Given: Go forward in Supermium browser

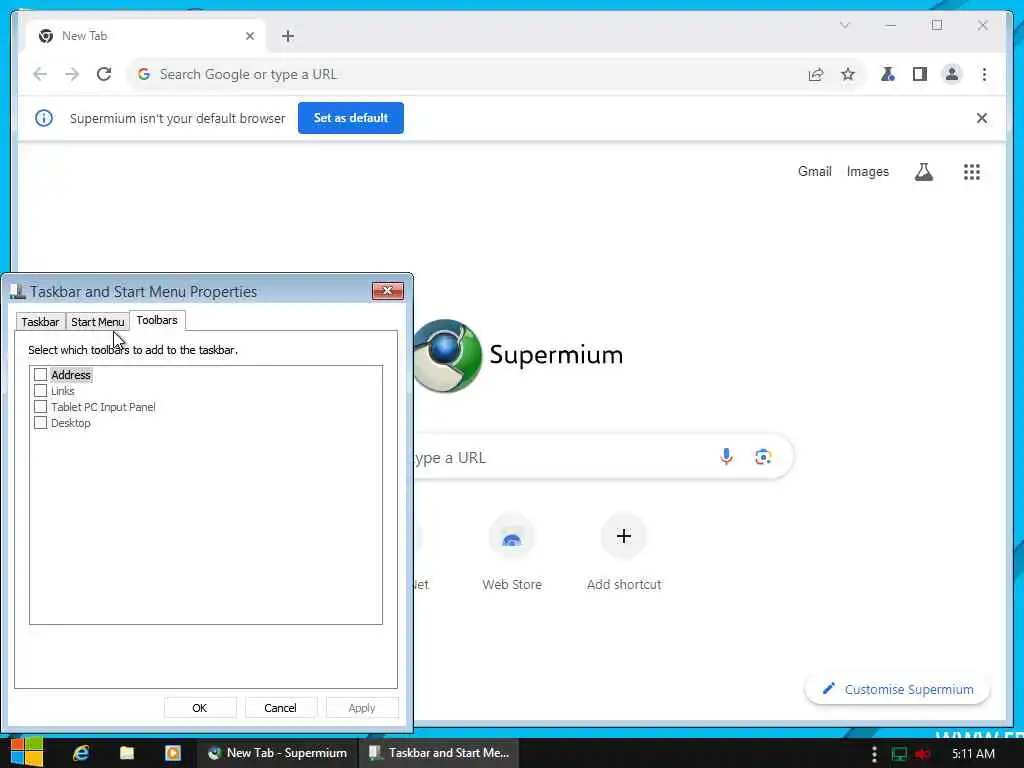Looking at the screenshot, I should click(72, 74).
